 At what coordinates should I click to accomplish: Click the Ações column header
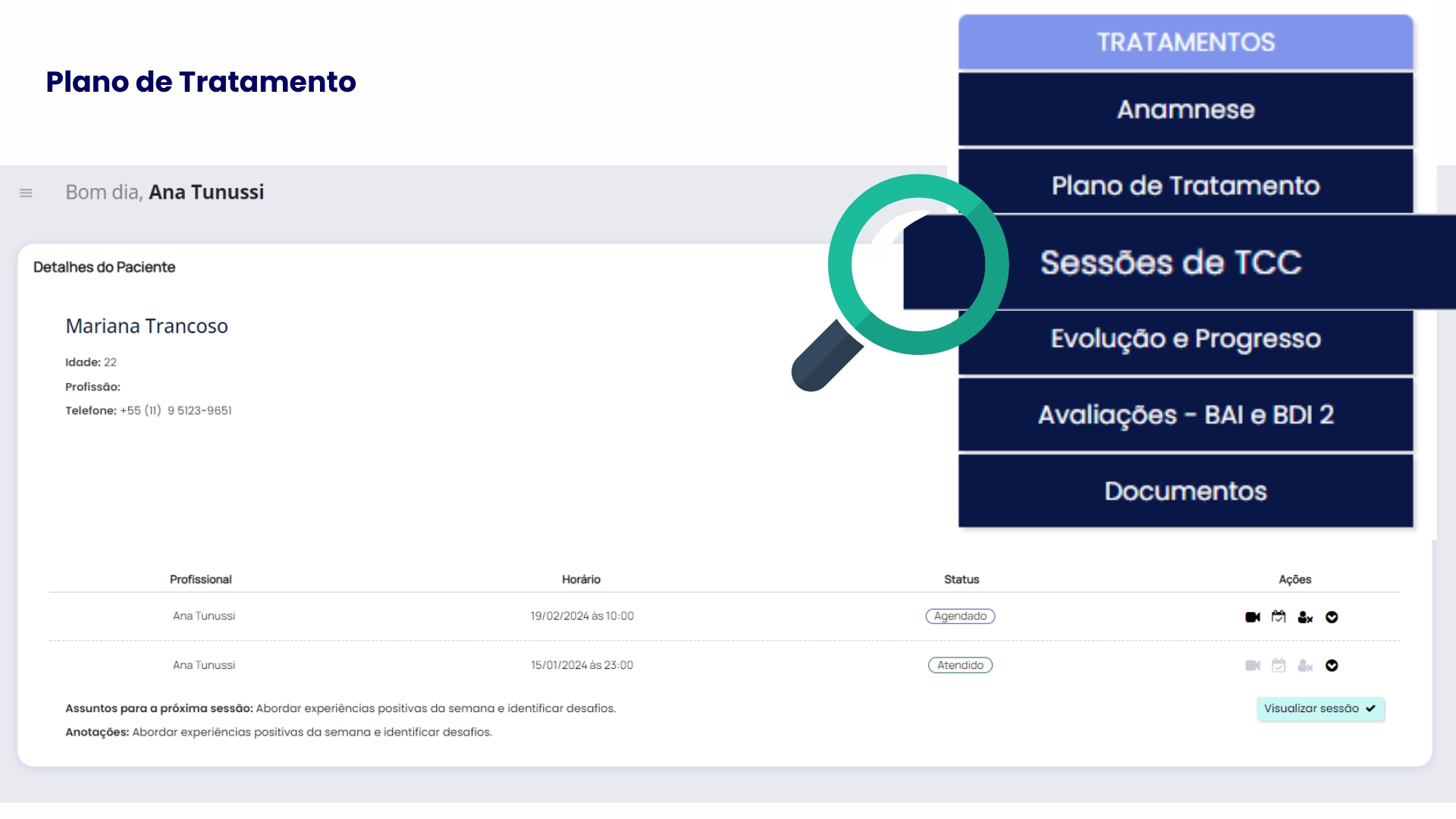point(1295,579)
